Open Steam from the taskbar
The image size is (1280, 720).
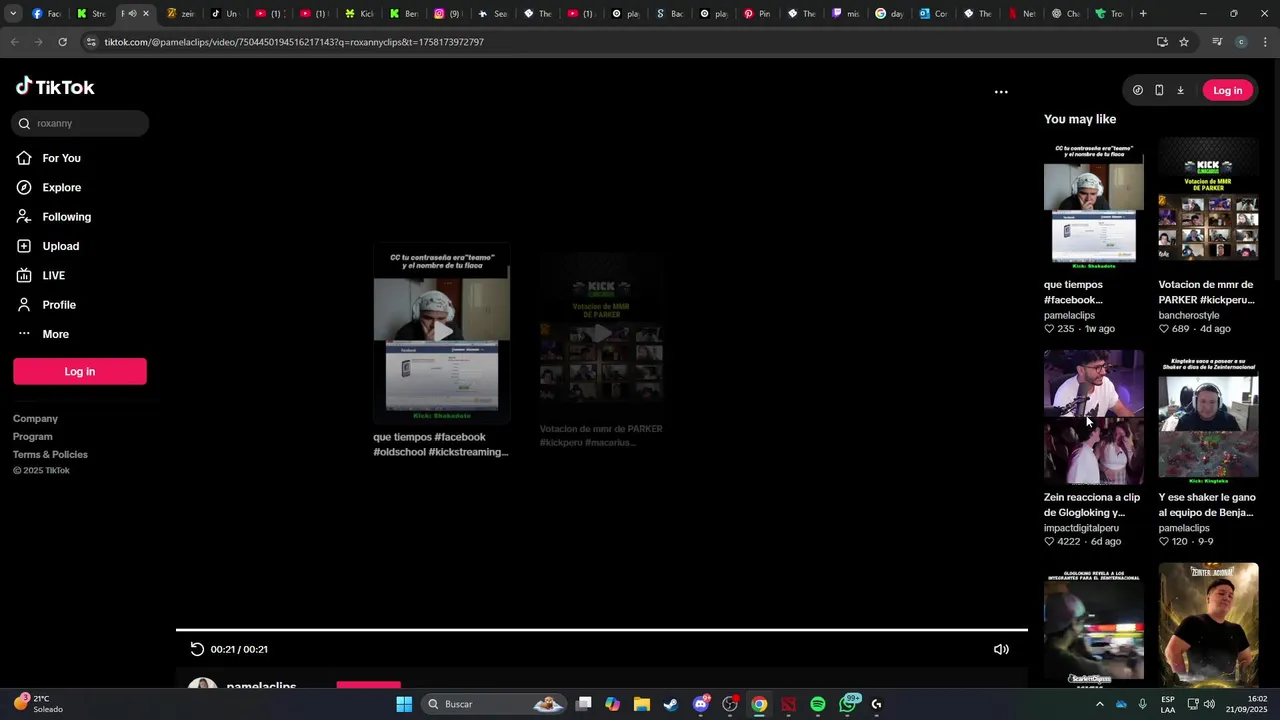[671, 704]
